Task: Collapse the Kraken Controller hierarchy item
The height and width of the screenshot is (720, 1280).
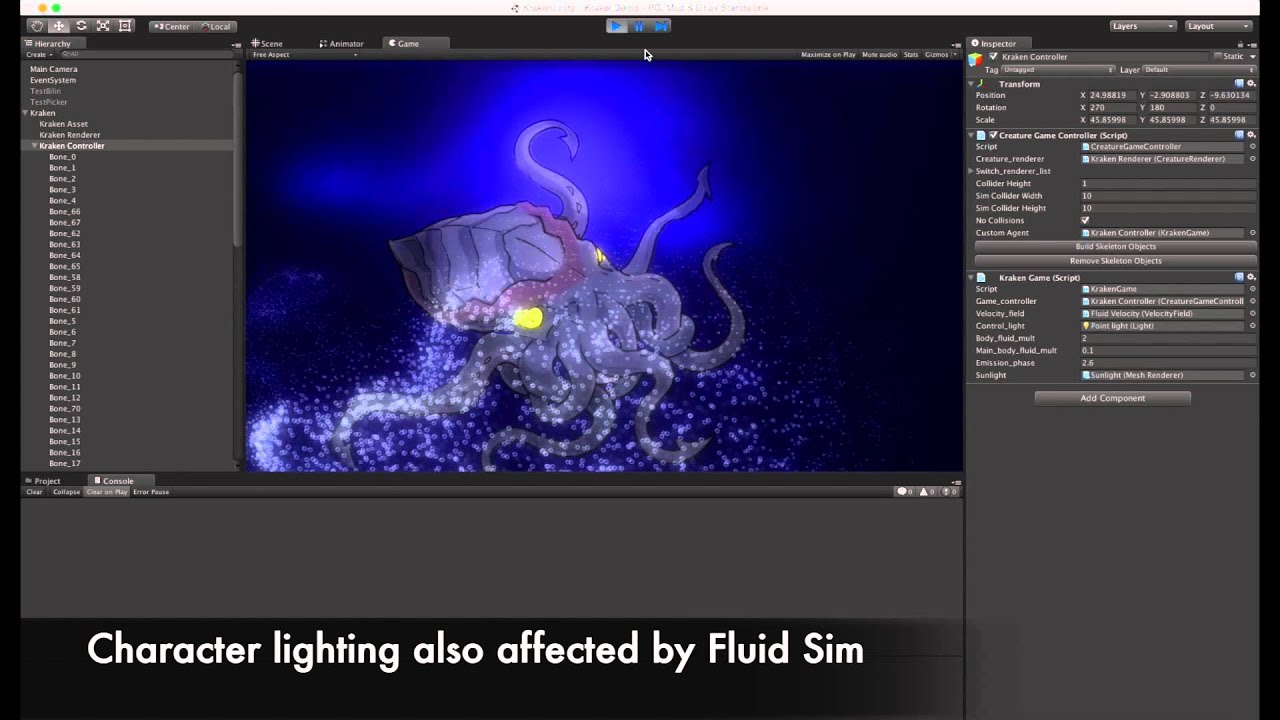Action: coord(34,145)
